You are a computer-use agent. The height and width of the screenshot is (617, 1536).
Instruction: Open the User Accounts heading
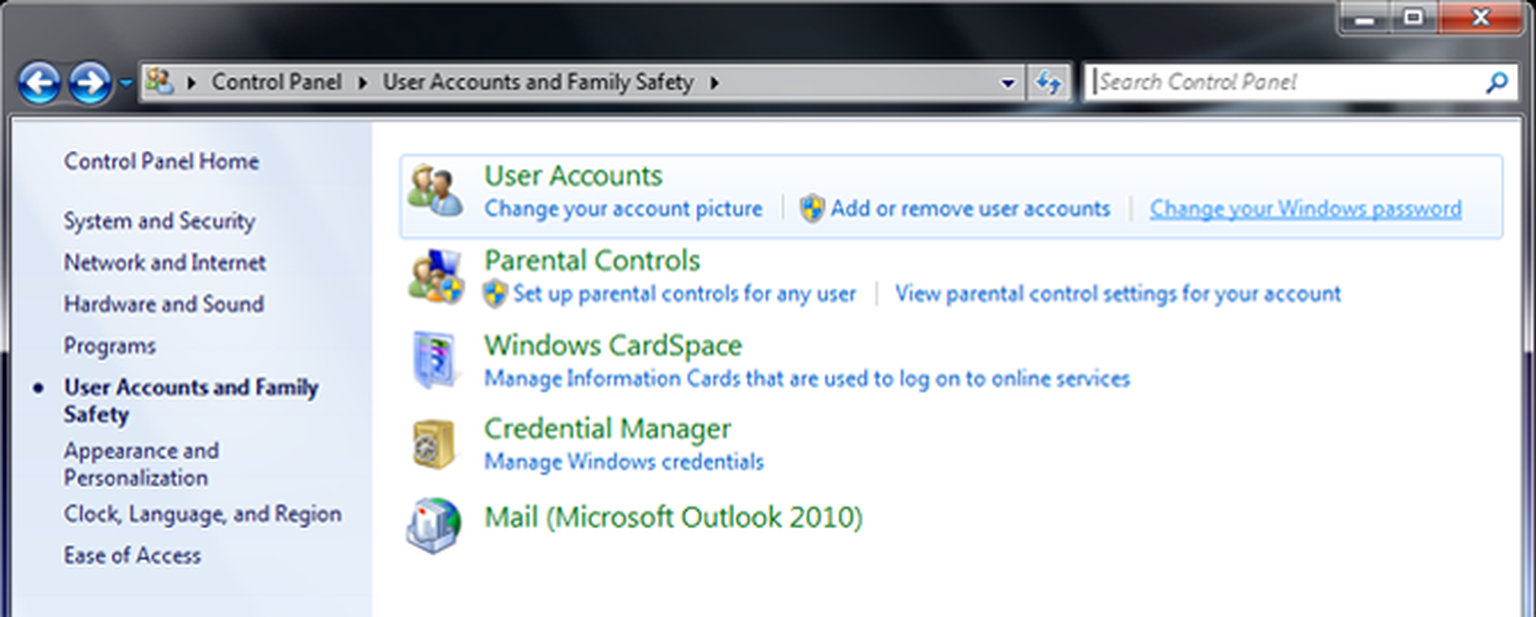[573, 176]
